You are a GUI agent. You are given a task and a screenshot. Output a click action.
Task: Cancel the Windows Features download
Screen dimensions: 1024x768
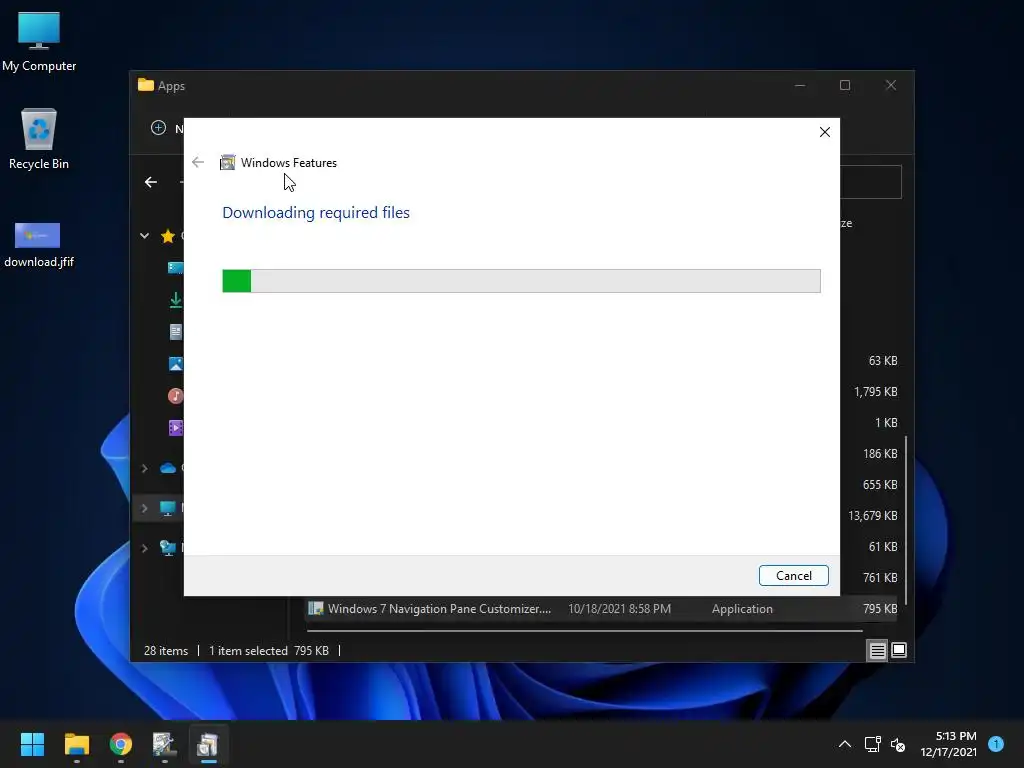point(793,575)
